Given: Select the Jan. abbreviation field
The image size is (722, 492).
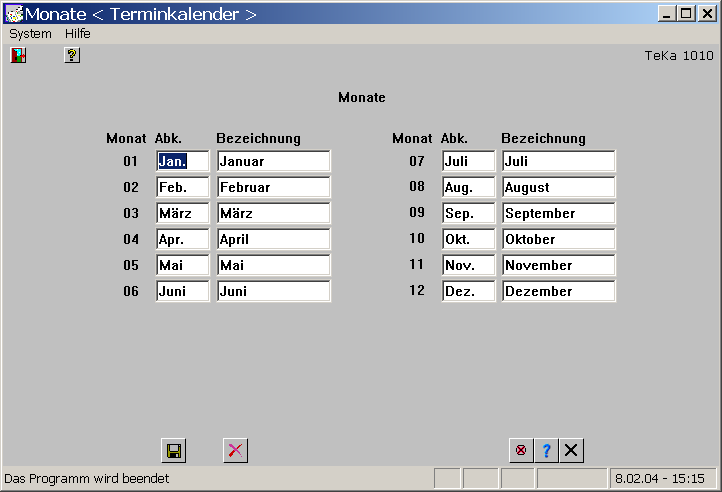Looking at the screenshot, I should click(182, 161).
